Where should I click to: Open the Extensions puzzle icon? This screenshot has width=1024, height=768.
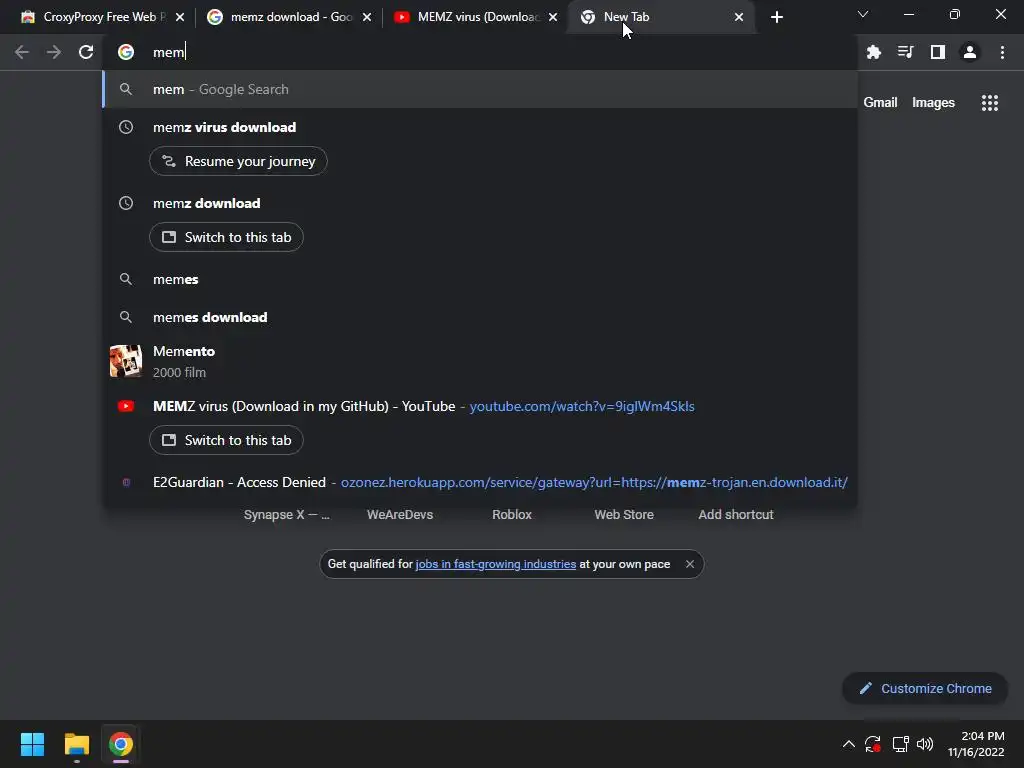pyautogui.click(x=873, y=52)
